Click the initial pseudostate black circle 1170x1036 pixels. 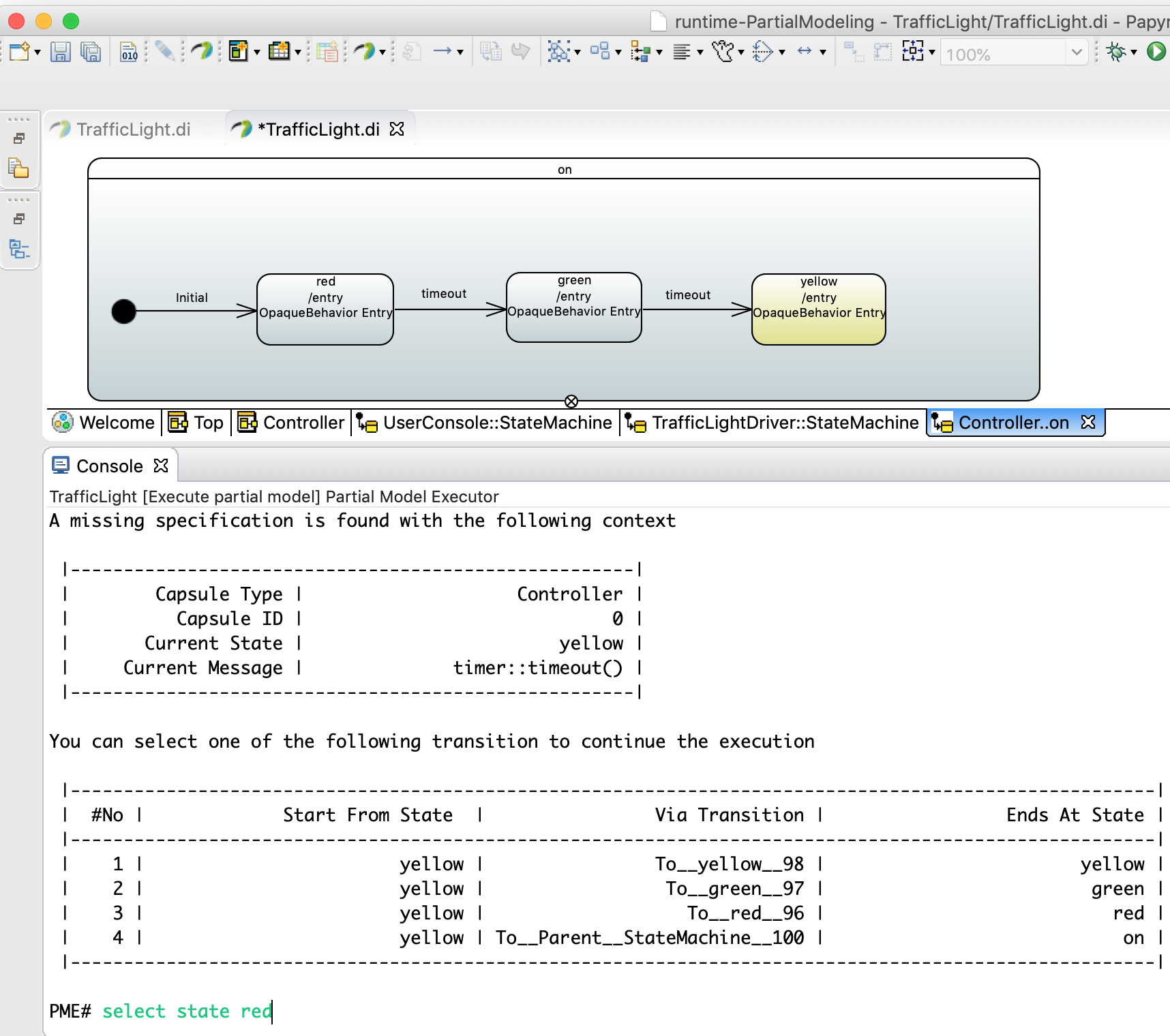[124, 311]
